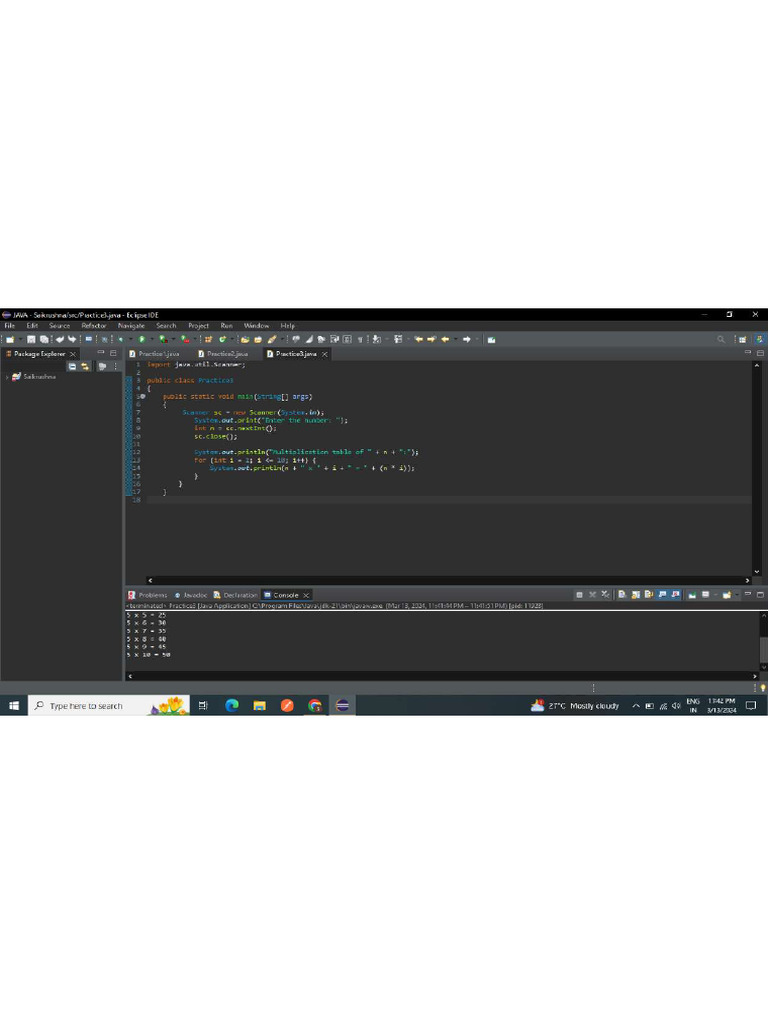Click Remove Launch icon in Console

tap(592, 595)
